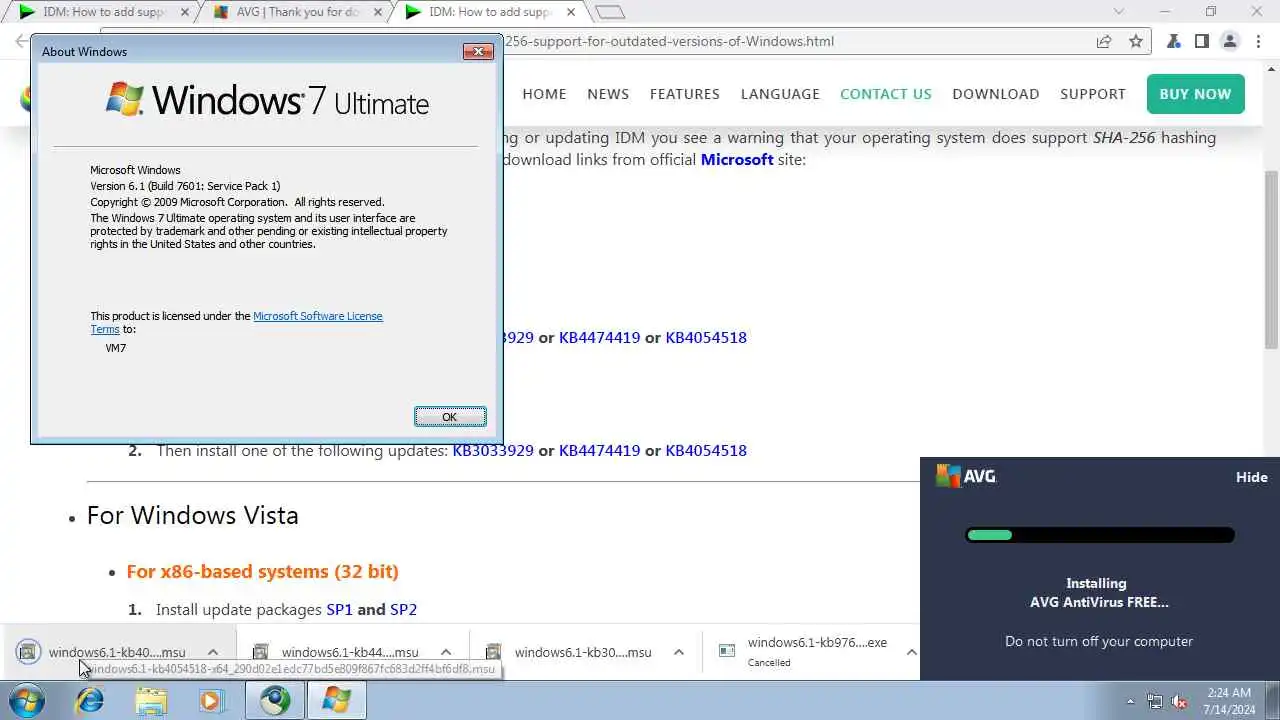Launch Windows Media Player from taskbar
1280x720 pixels.
[211, 700]
